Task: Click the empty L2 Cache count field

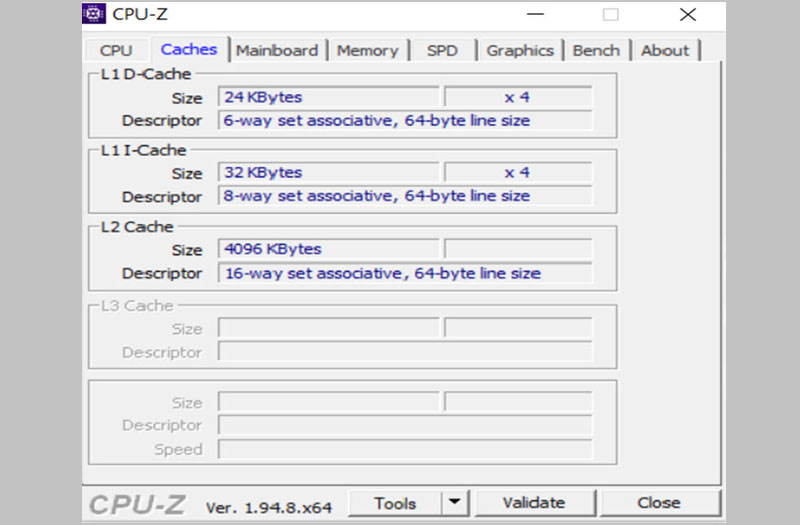Action: (518, 249)
